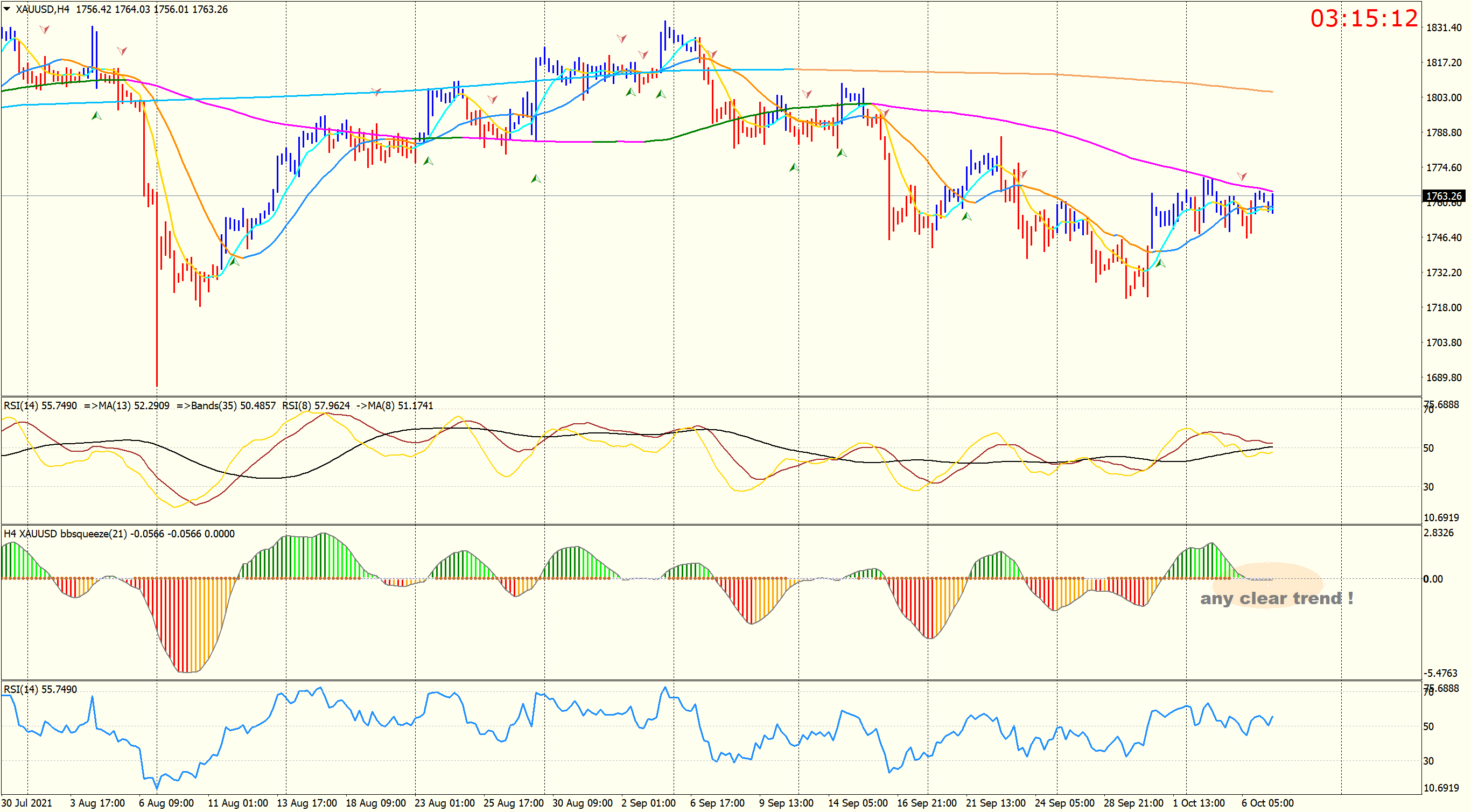This screenshot has height=812, width=1471.
Task: Click the '6 Oct 05:00' time axis label
Action: coord(1267,803)
